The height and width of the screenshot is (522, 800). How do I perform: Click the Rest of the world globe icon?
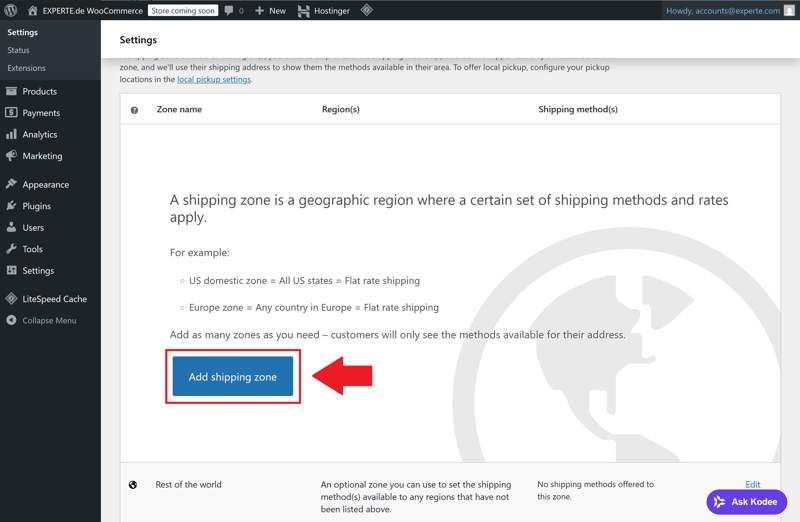pos(133,485)
